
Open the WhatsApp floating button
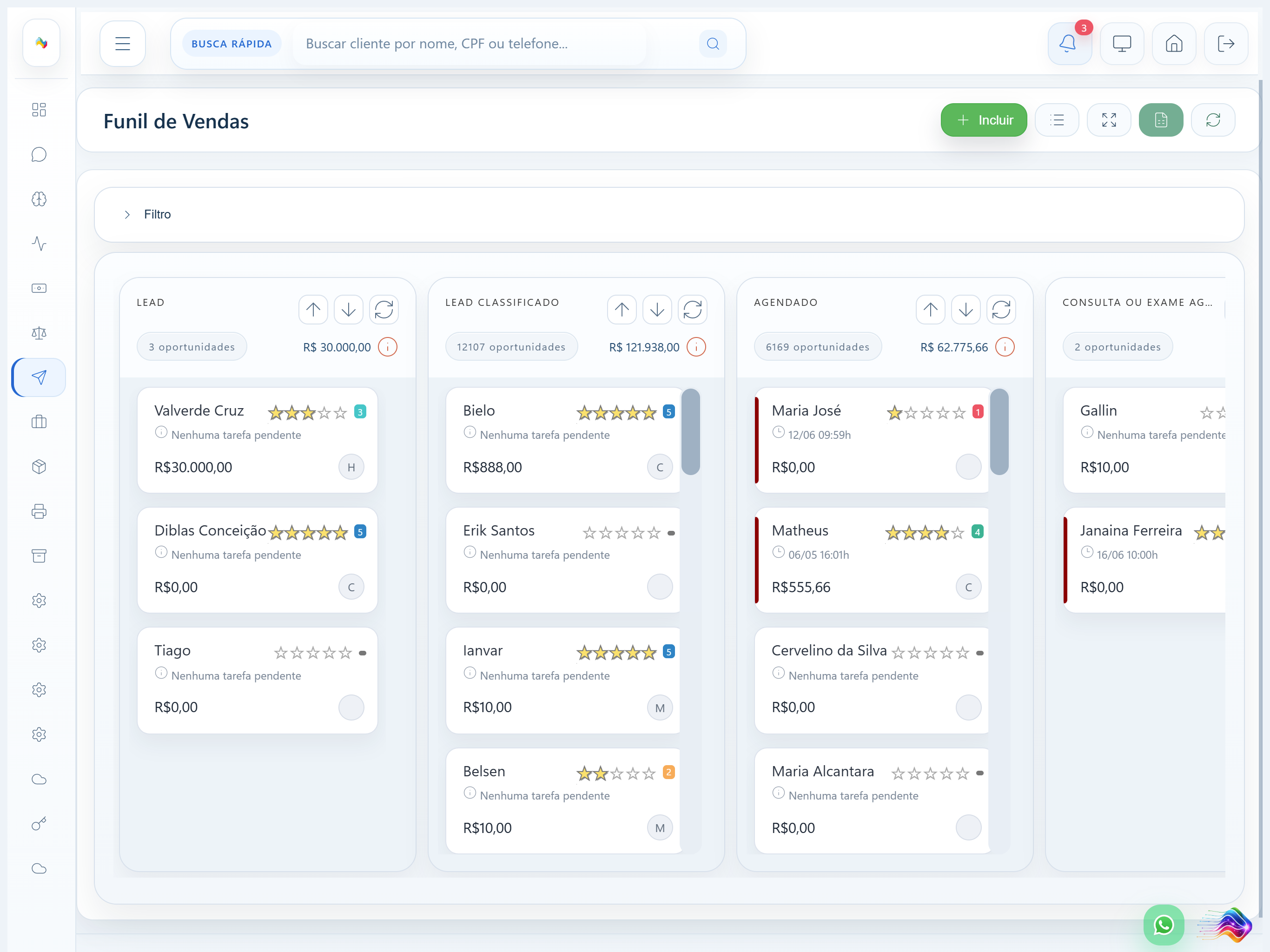tap(1163, 925)
